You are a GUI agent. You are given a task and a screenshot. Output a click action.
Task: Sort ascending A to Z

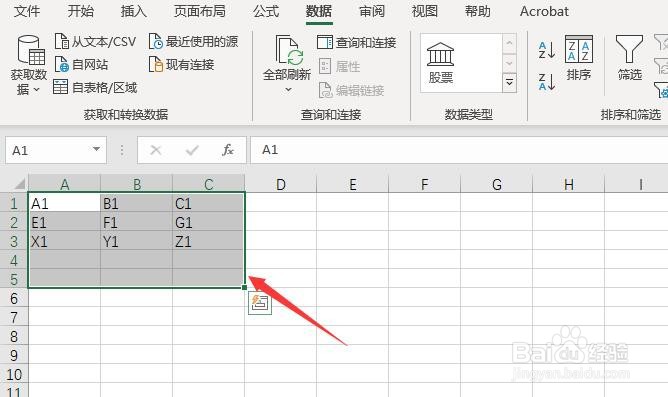[x=547, y=50]
